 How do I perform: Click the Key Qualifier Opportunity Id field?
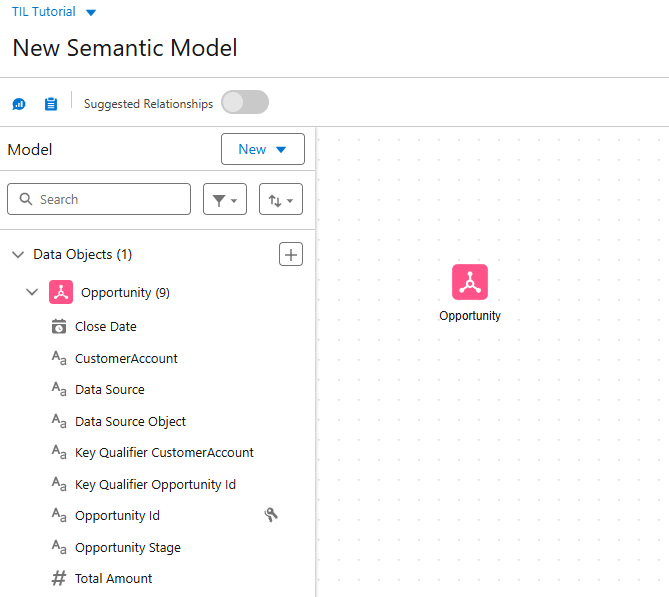coord(155,485)
